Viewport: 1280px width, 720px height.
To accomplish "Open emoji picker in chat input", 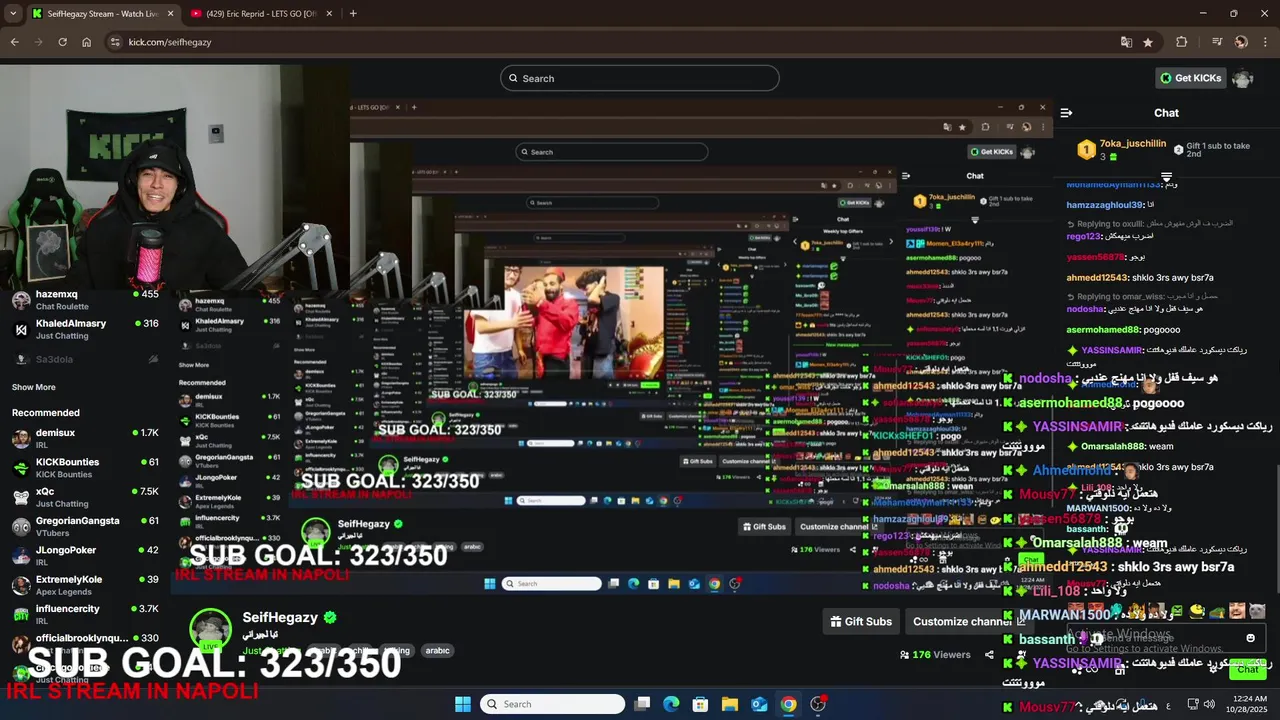I will pyautogui.click(x=1250, y=638).
